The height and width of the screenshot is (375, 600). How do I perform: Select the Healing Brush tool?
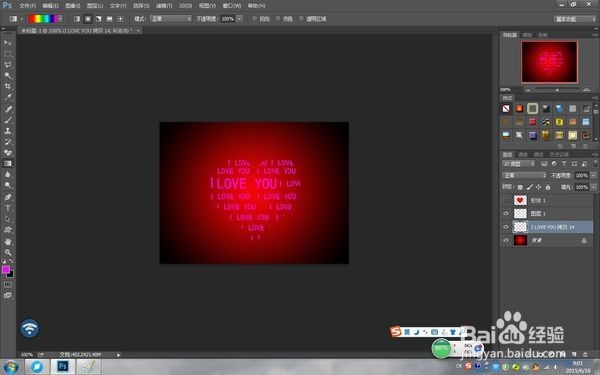pyautogui.click(x=8, y=109)
